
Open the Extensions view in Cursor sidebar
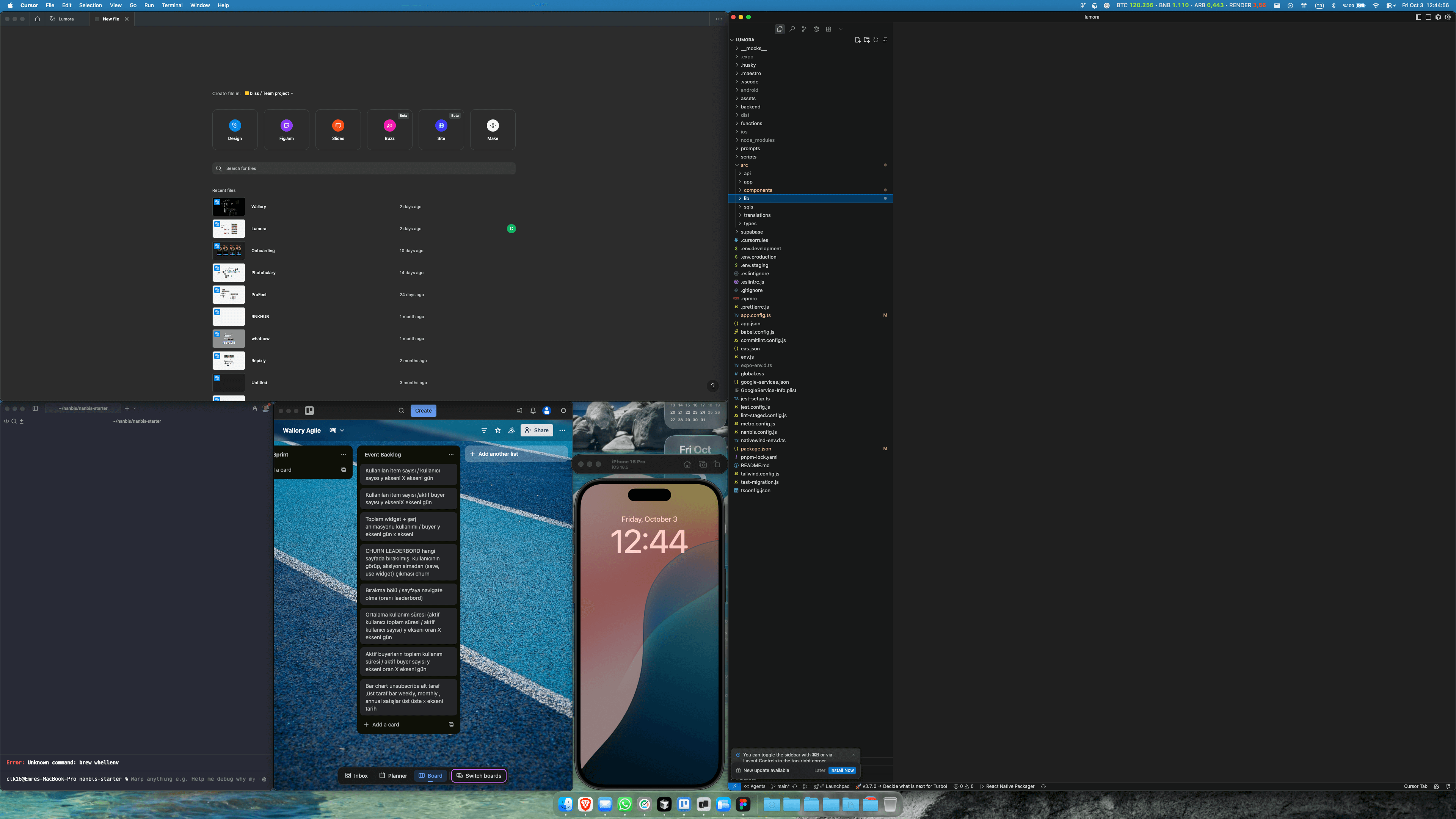click(x=828, y=29)
